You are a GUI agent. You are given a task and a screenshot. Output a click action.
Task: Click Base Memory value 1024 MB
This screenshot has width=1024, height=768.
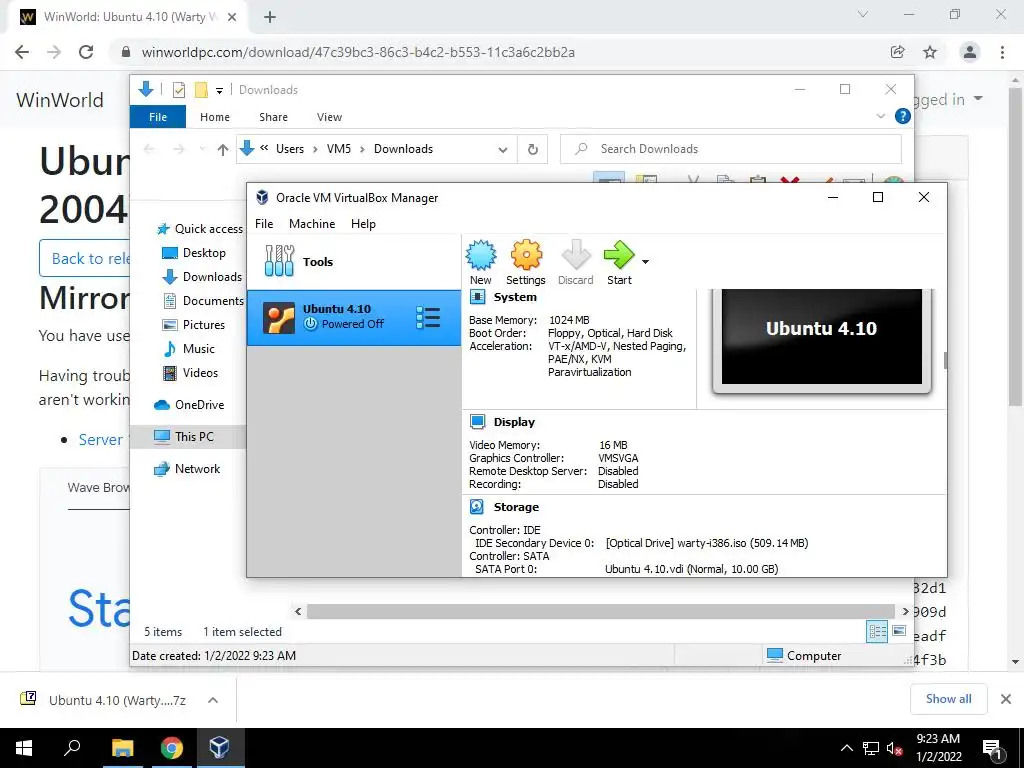(x=569, y=320)
